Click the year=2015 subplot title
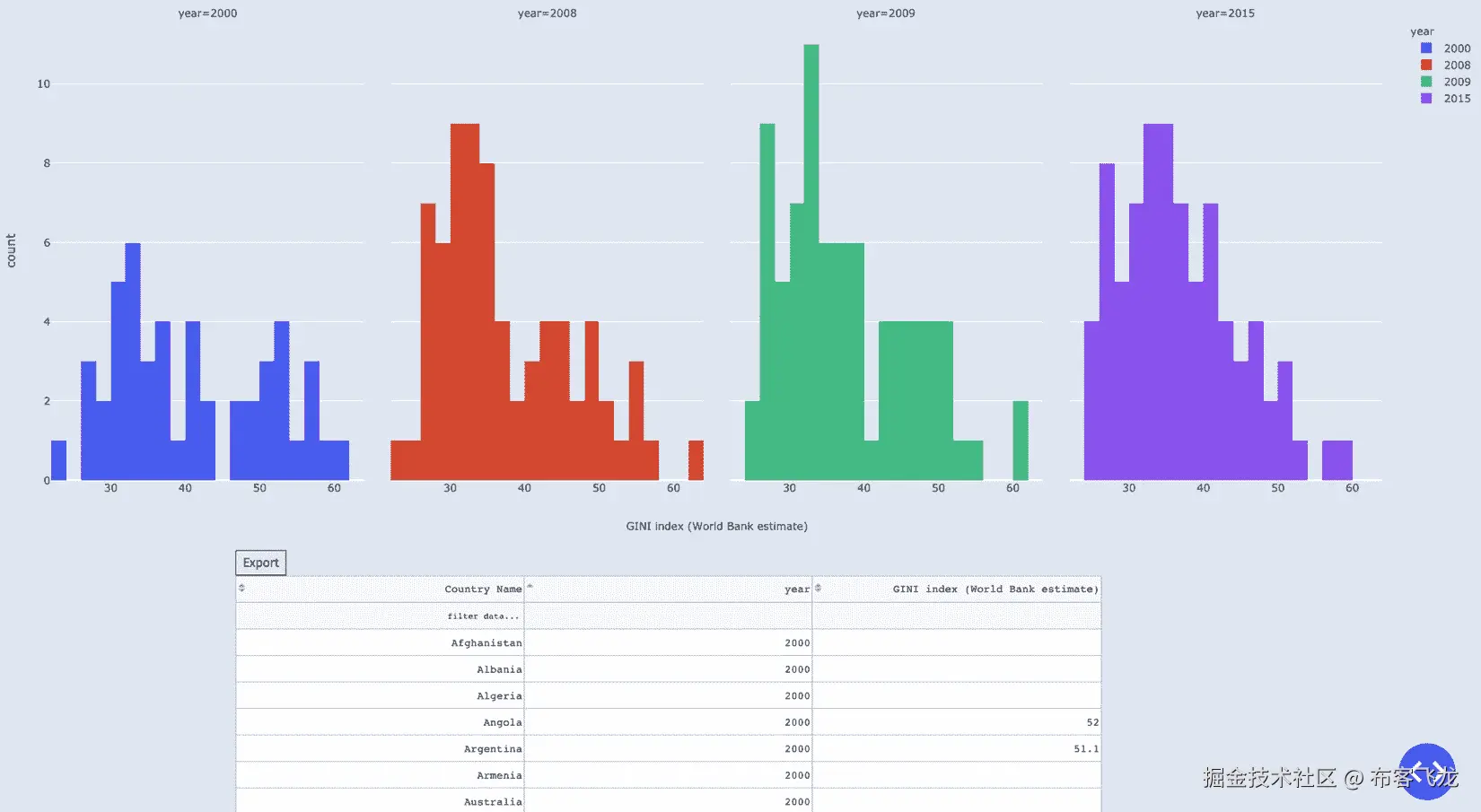The height and width of the screenshot is (812, 1481). (1225, 13)
